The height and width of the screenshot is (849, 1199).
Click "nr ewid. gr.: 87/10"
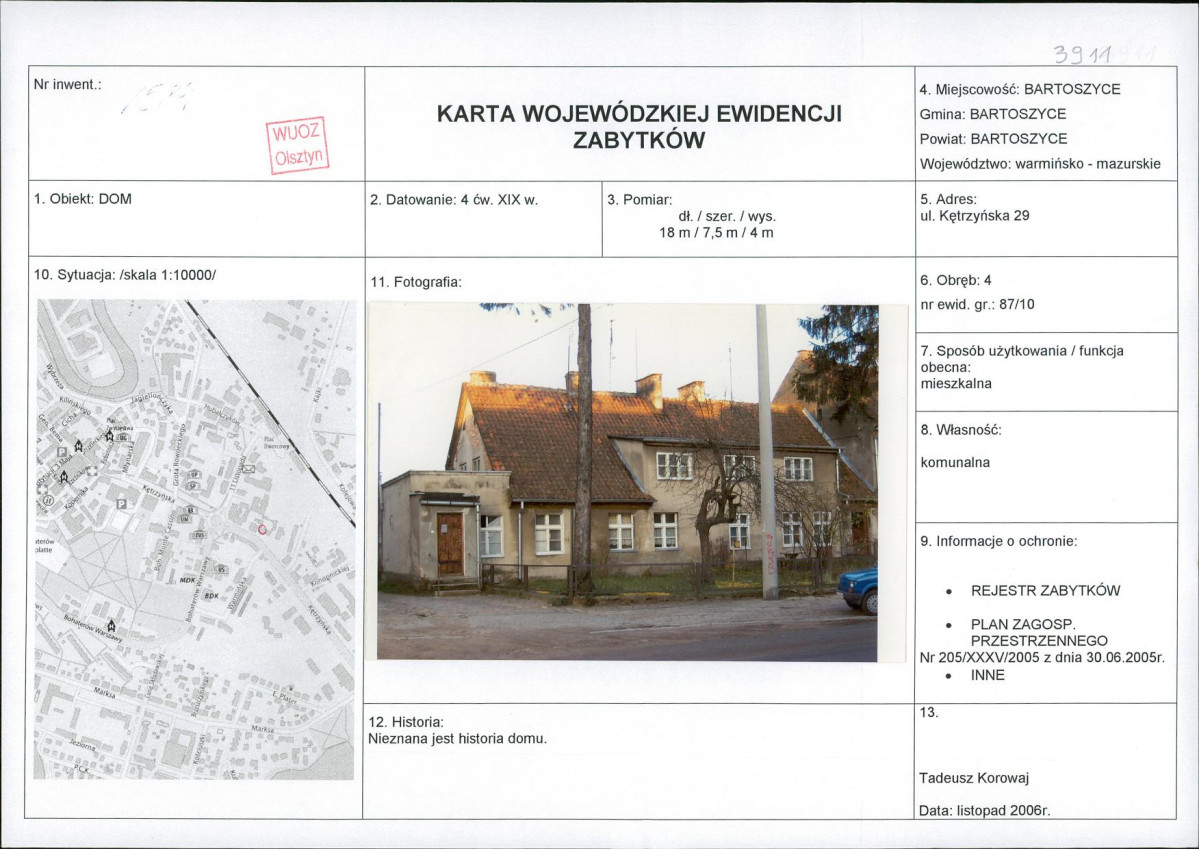[x=977, y=304]
